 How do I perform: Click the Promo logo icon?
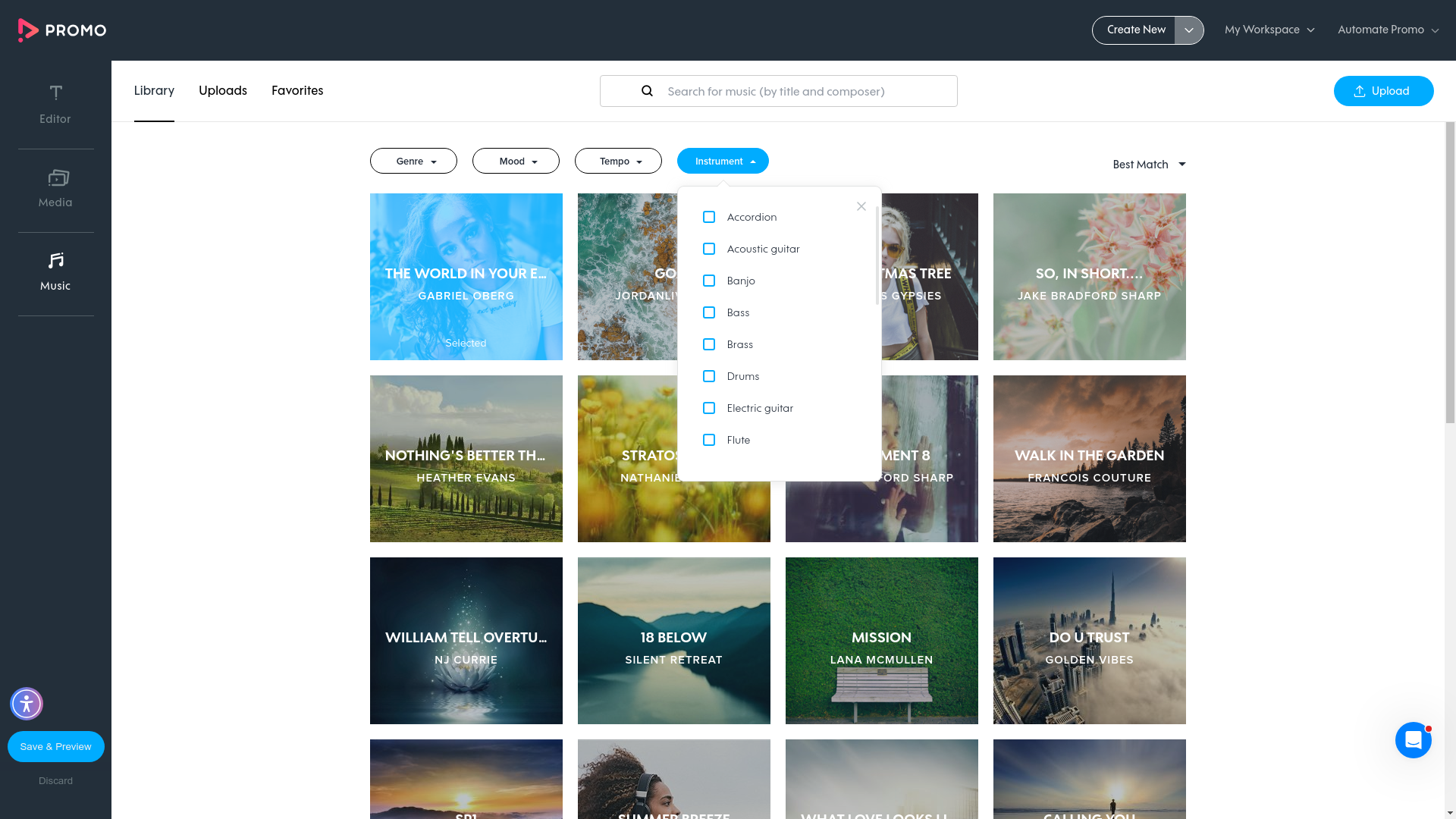[x=28, y=30]
